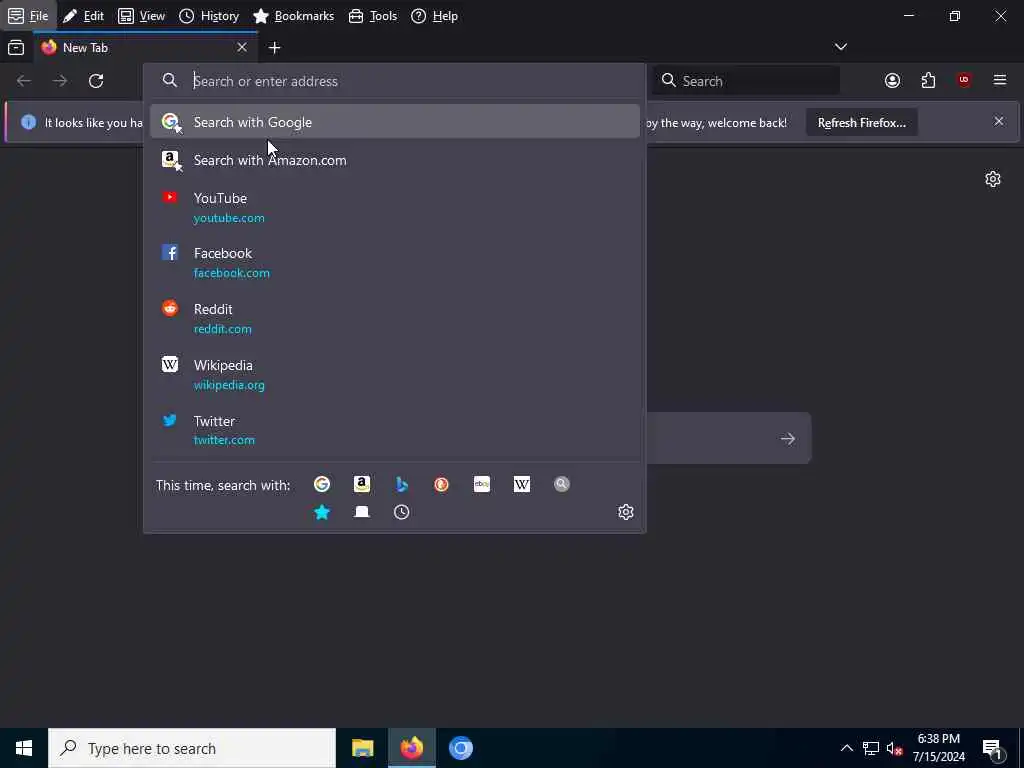Focus the Search or enter address field

(394, 81)
